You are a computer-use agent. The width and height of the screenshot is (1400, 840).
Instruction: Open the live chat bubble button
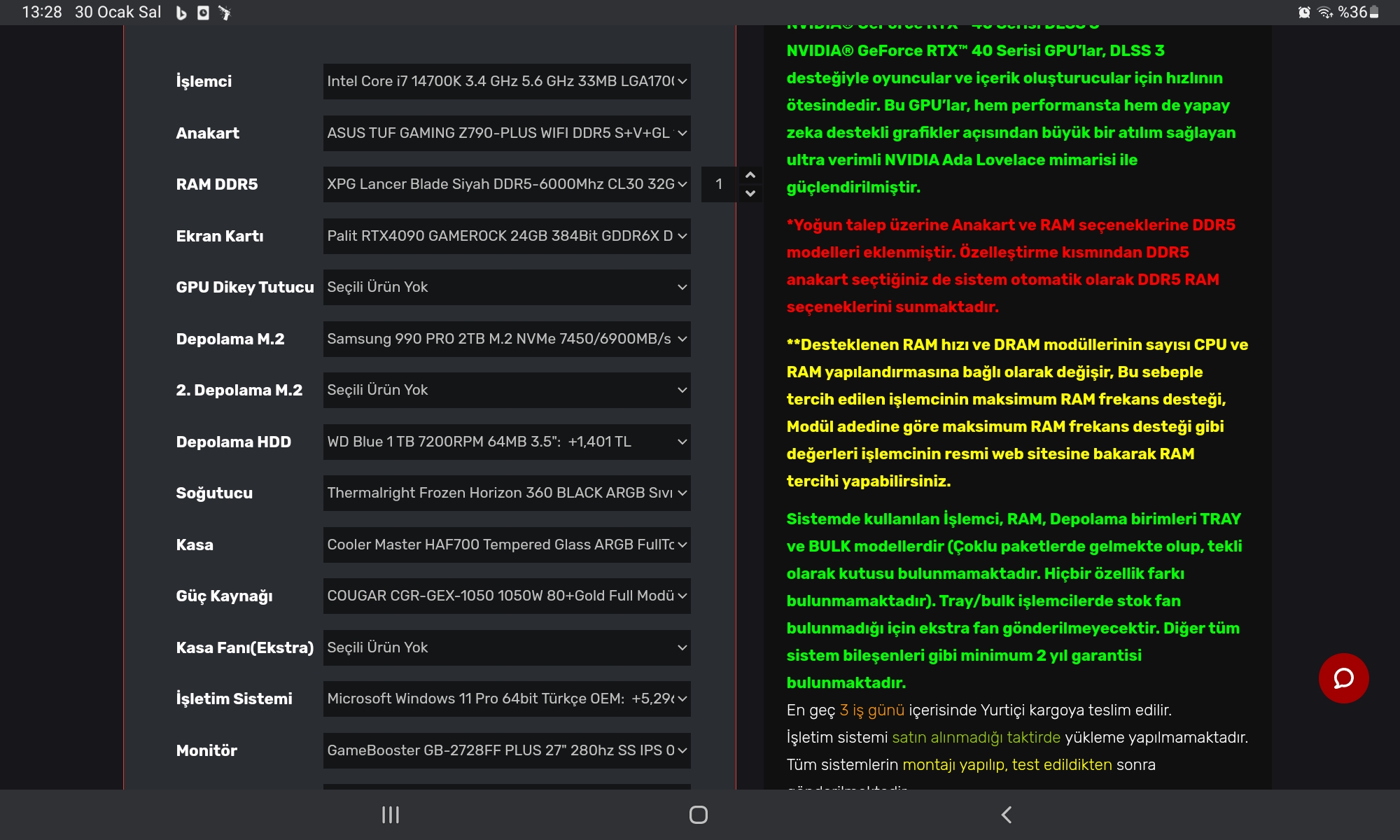point(1343,678)
